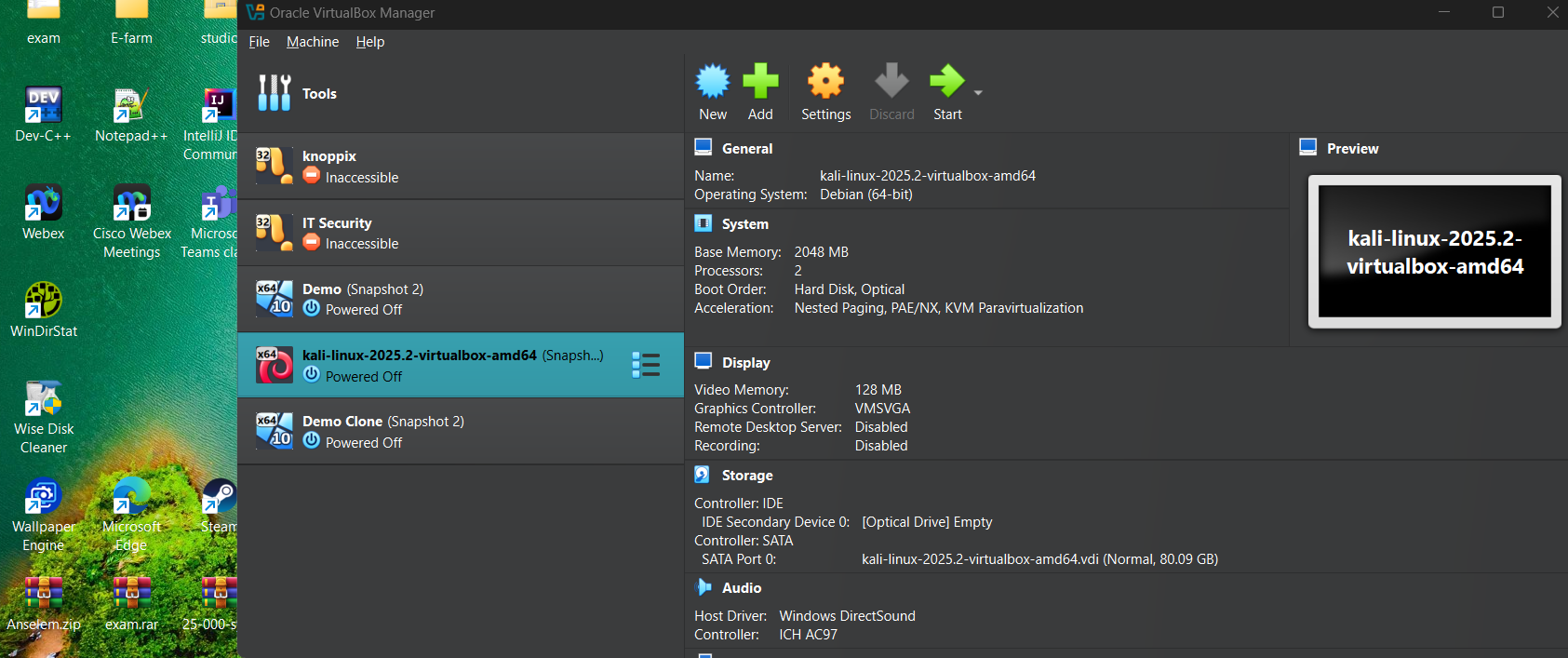Start the VM with green arrow icon
This screenshot has height=658, width=1568.
pyautogui.click(x=947, y=82)
